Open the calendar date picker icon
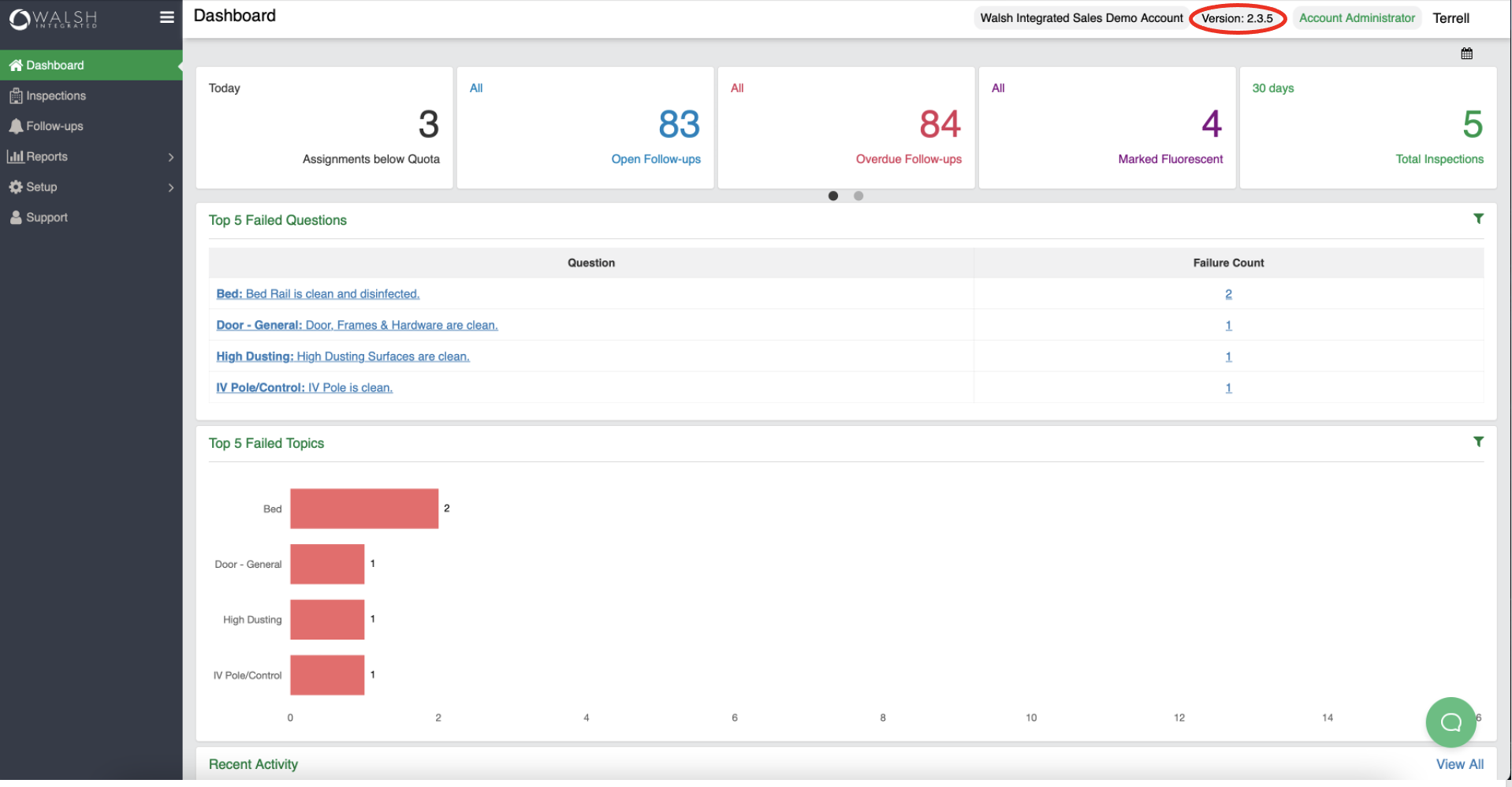Viewport: 1512px width, 787px height. tap(1466, 53)
